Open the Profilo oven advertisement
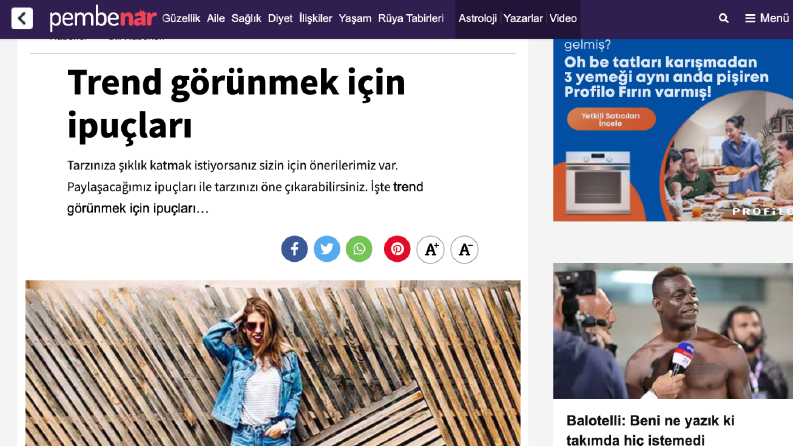793x446 pixels. click(x=673, y=130)
